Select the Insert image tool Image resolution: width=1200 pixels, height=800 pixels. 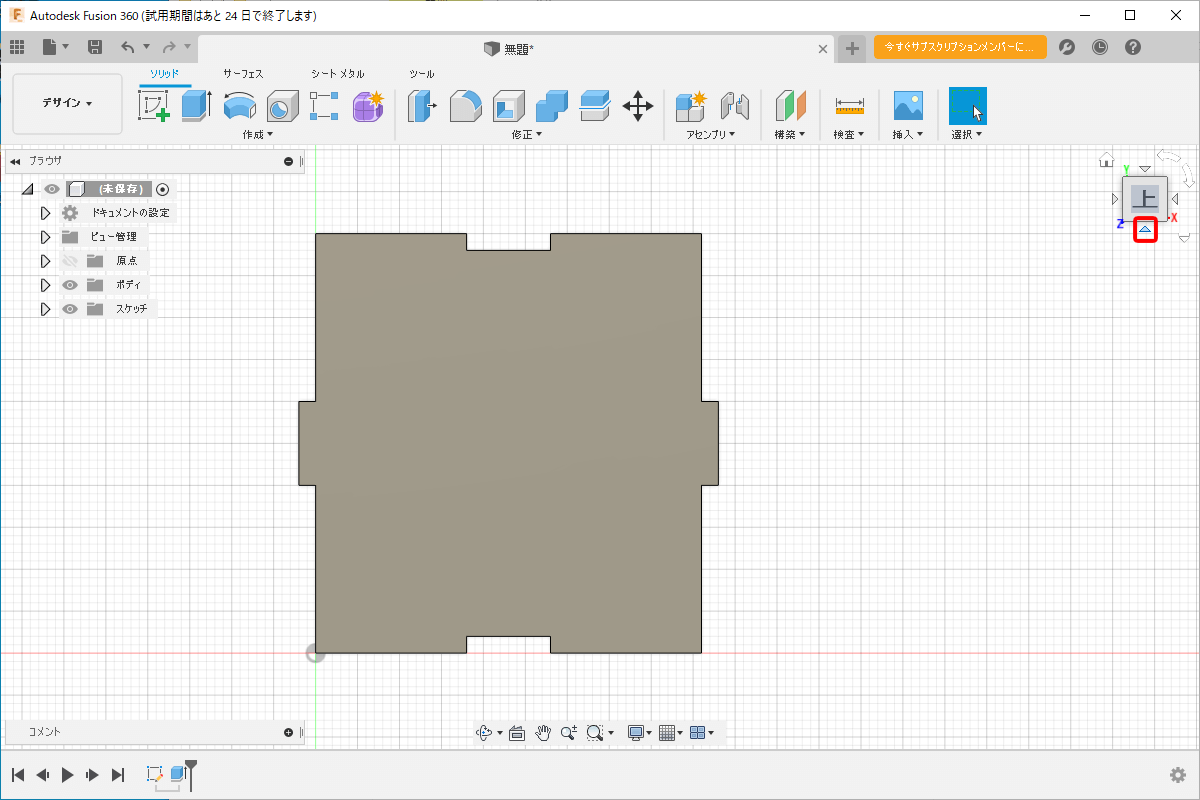point(908,105)
